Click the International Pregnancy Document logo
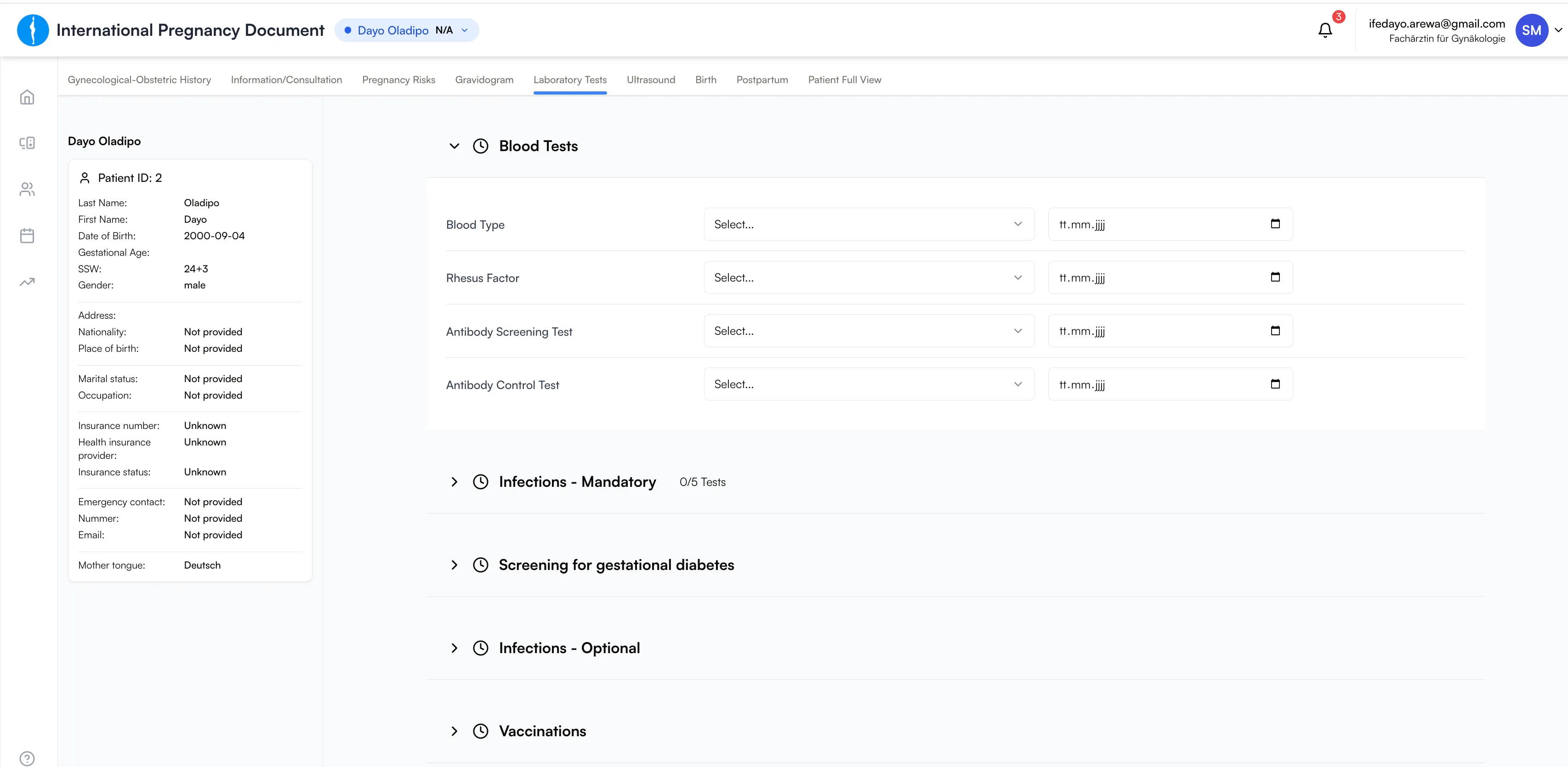This screenshot has width=1568, height=767. pos(33,30)
